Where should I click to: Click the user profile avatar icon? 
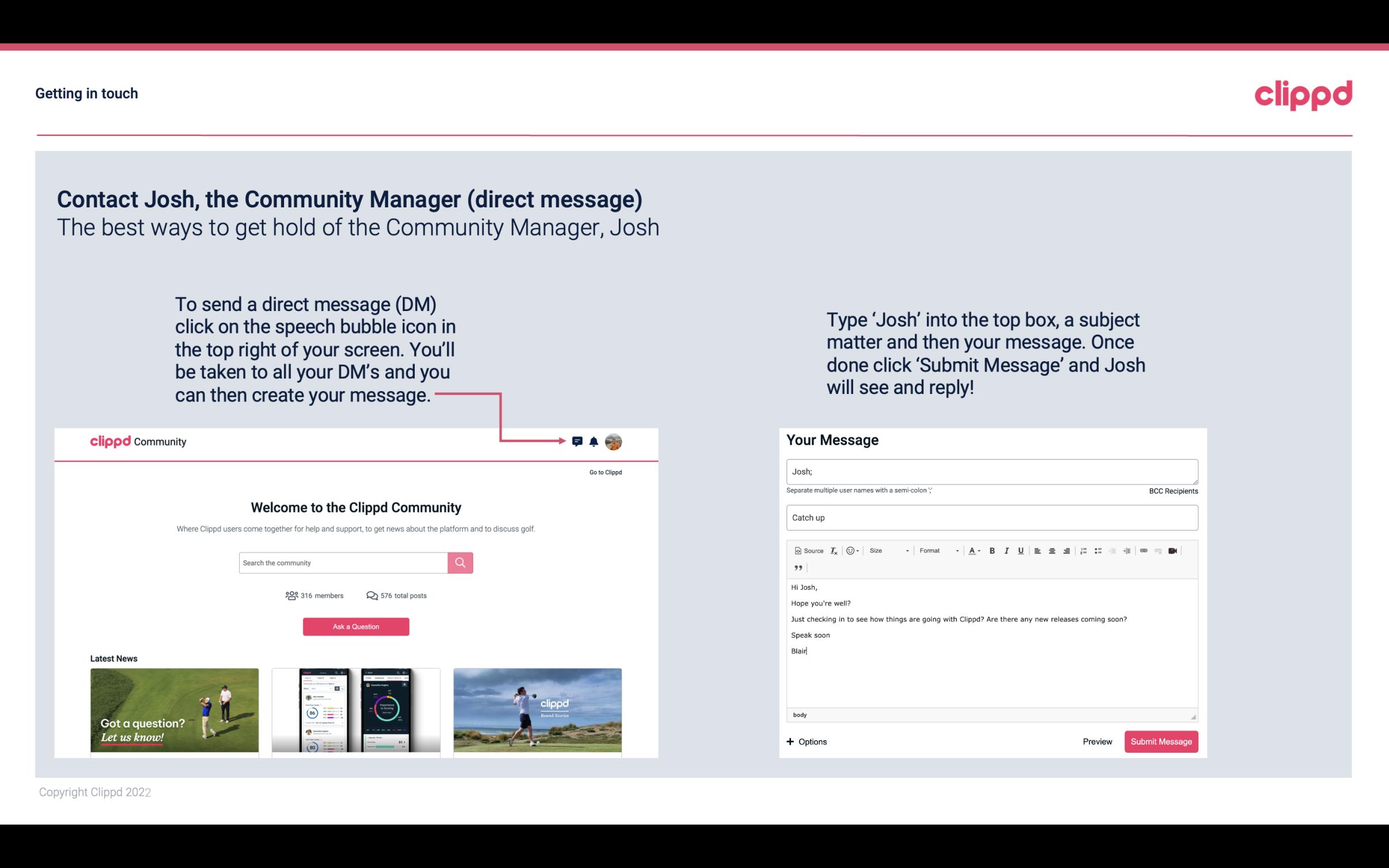pyautogui.click(x=615, y=442)
